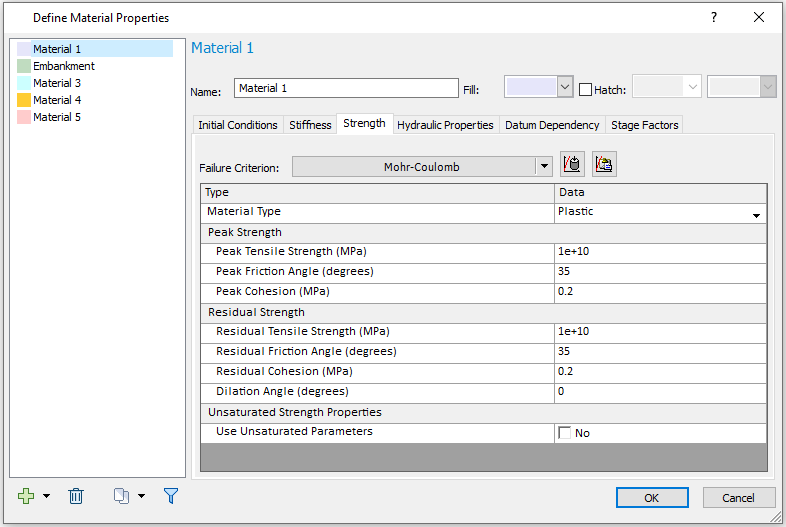Open Stage Factors tab
This screenshot has height=527, width=786.
click(645, 125)
